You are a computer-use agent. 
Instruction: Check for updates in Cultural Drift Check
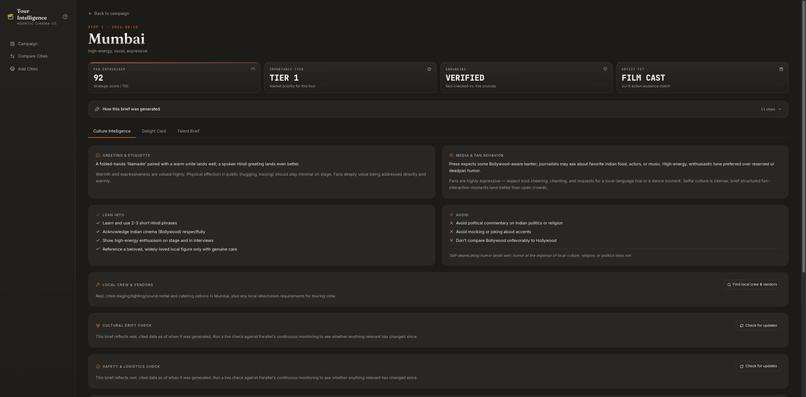click(x=758, y=326)
